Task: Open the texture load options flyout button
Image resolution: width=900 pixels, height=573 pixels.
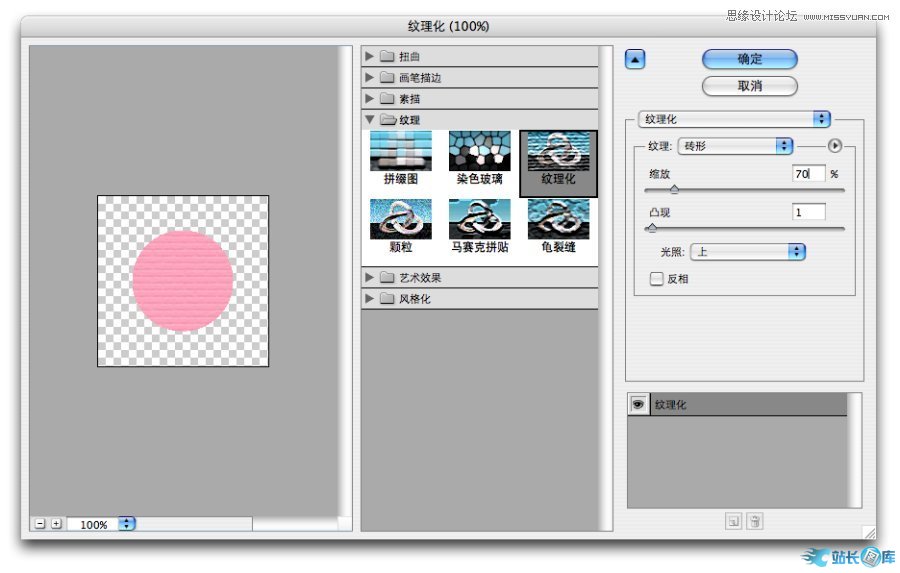Action: (x=835, y=146)
